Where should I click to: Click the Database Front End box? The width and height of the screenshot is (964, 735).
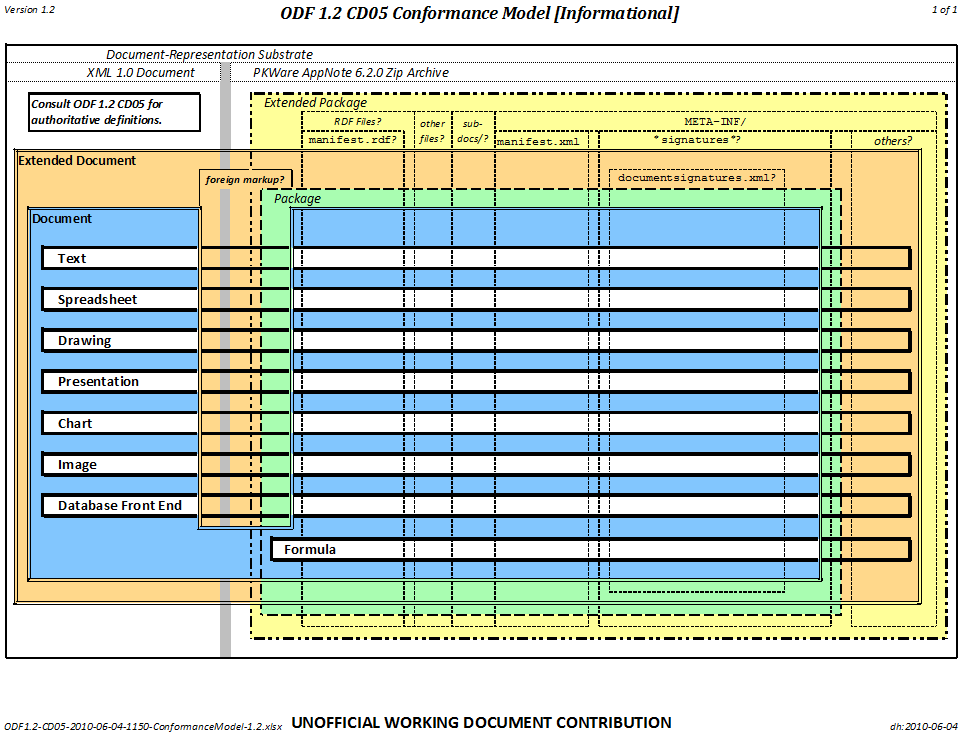(x=119, y=506)
